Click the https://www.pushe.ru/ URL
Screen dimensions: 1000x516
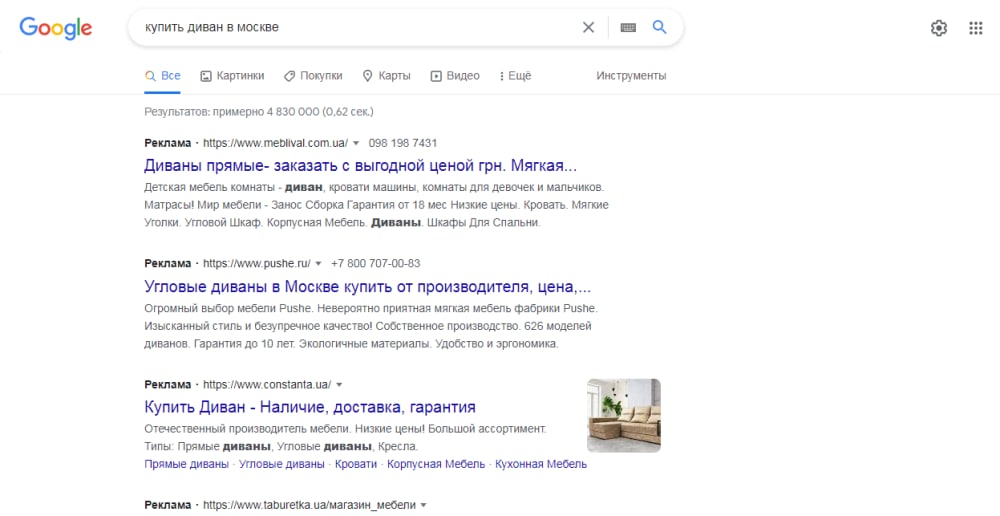click(x=257, y=263)
